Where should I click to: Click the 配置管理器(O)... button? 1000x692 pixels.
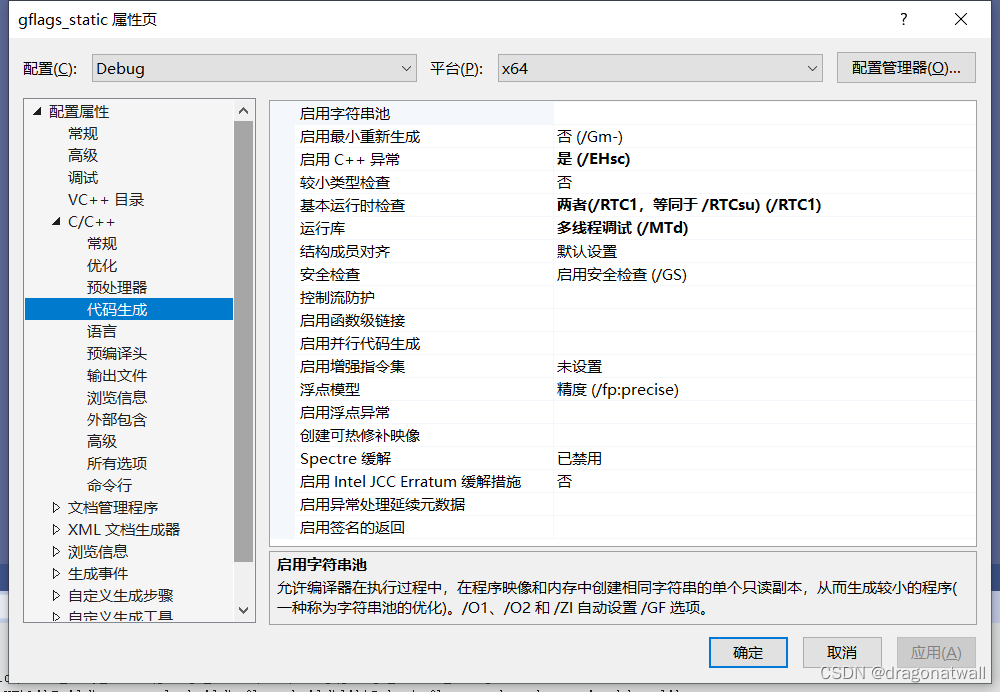(905, 68)
